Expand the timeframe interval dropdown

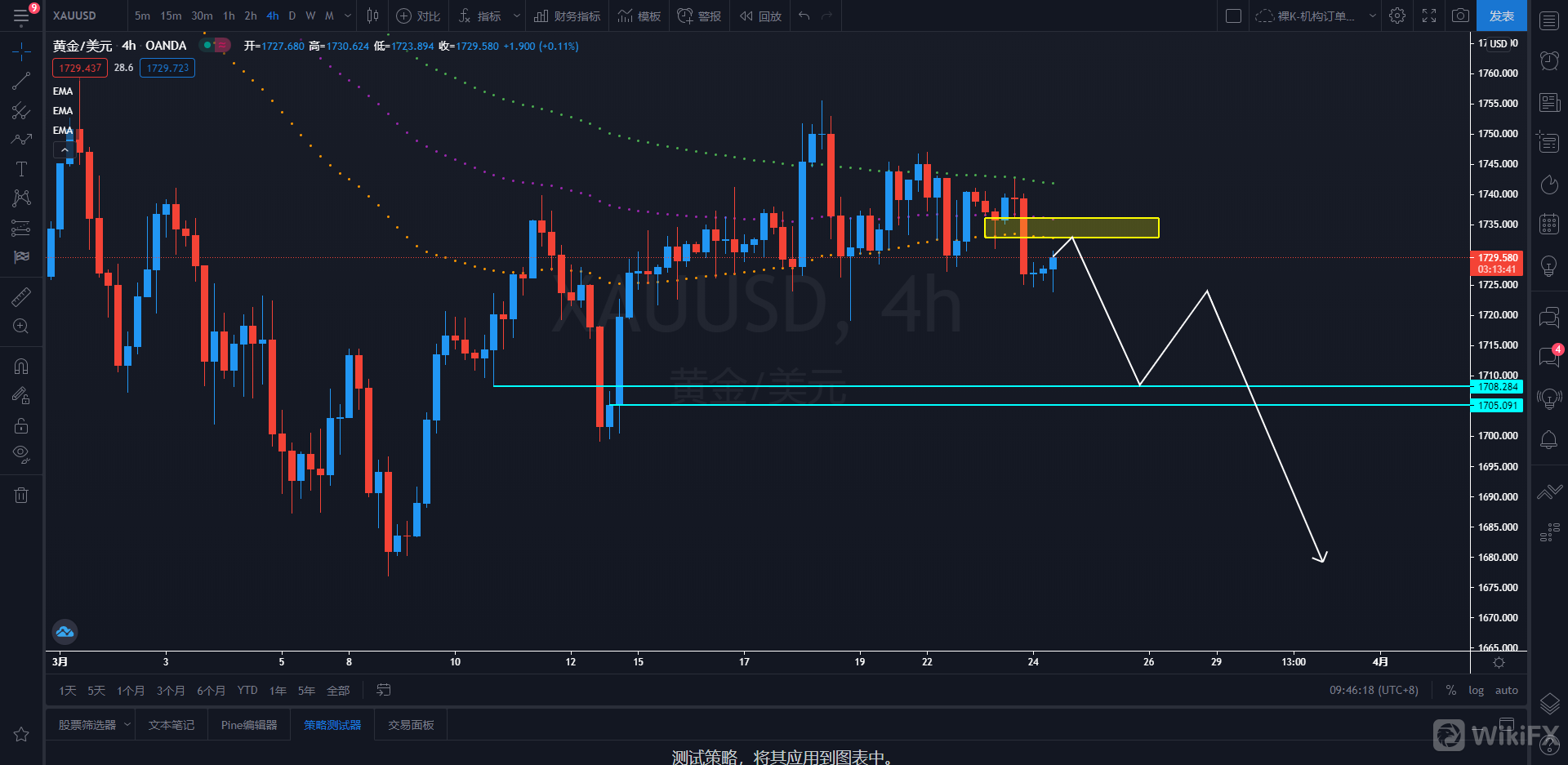click(348, 16)
